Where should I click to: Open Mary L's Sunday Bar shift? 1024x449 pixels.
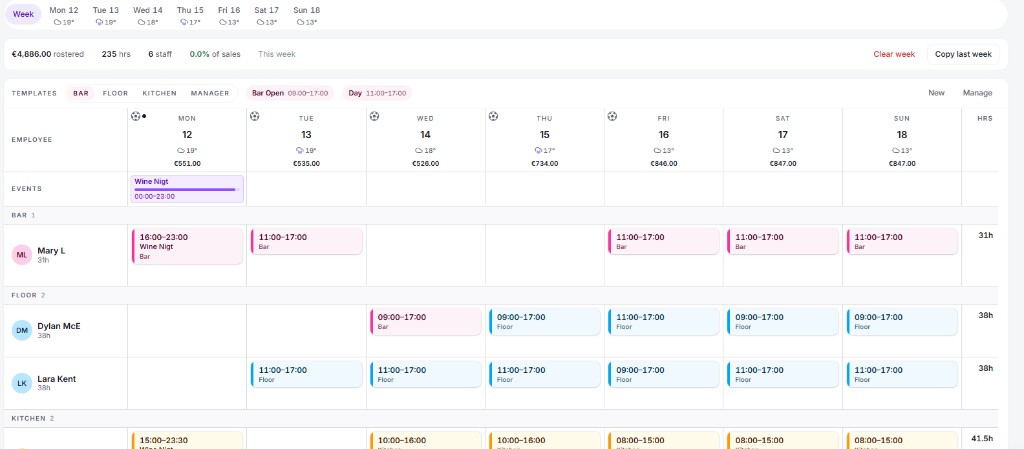click(902, 241)
